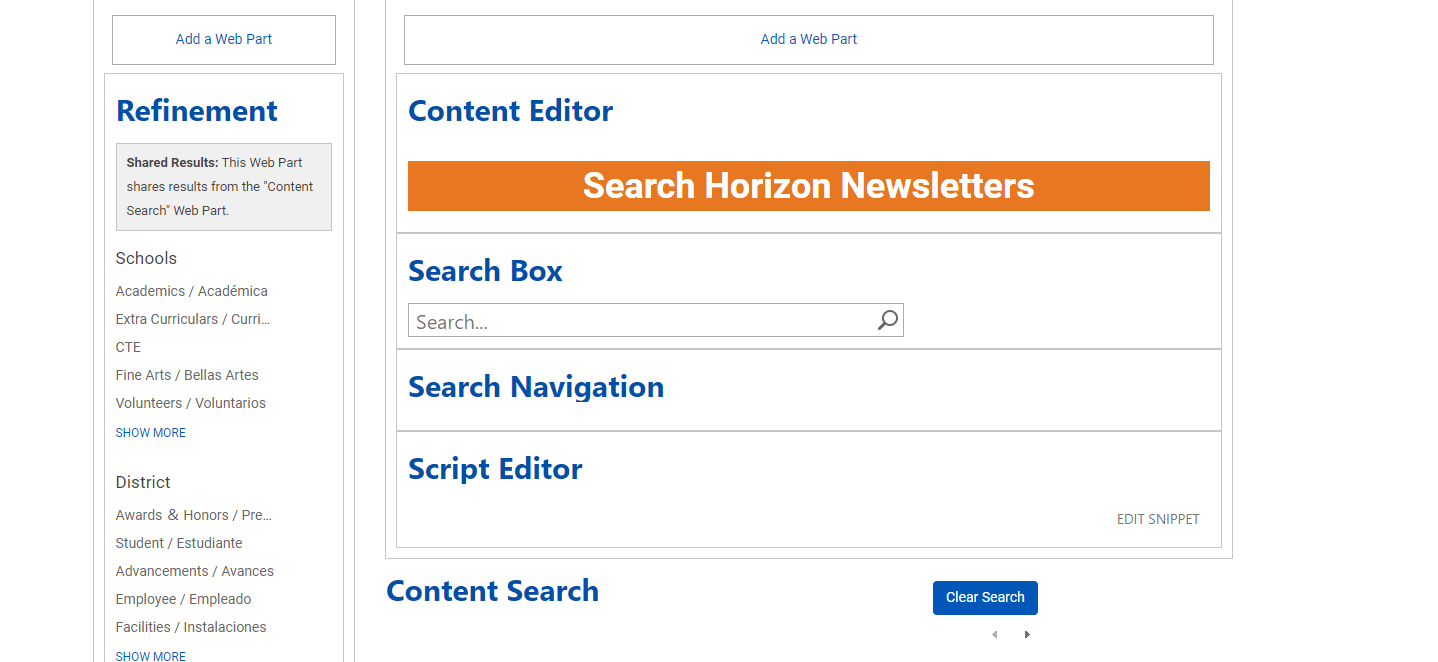Viewport: 1438px width, 662px height.
Task: Click Add a Web Part in the left zone
Action: pos(223,39)
